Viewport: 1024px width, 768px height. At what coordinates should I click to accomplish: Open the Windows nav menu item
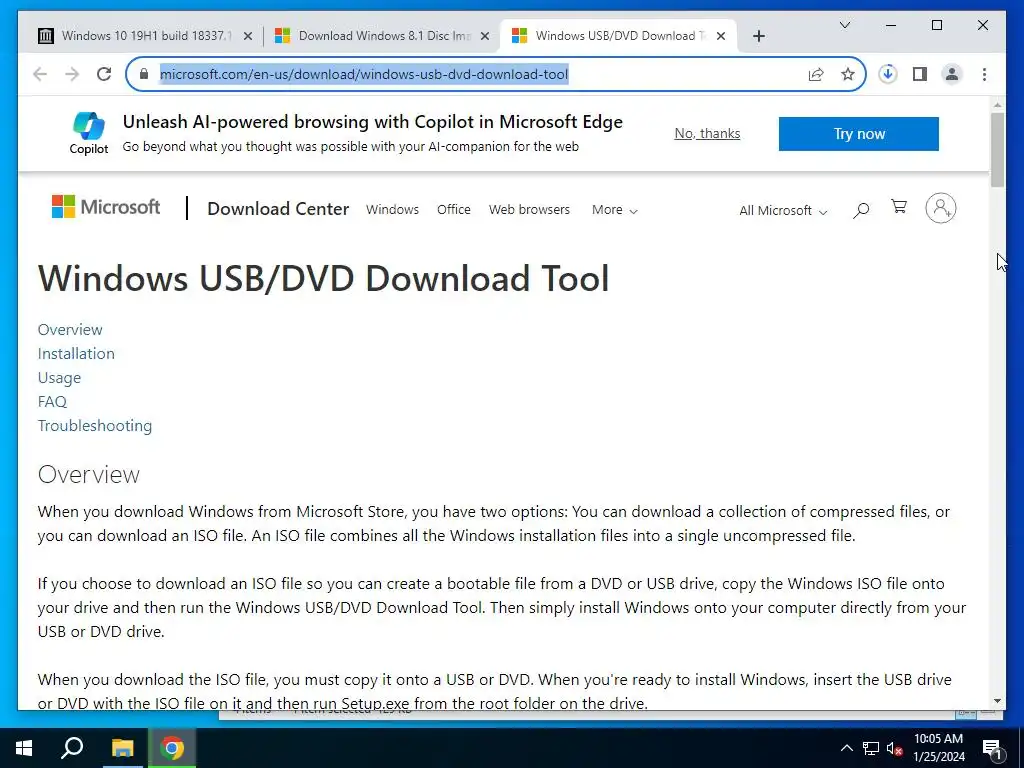pyautogui.click(x=392, y=210)
